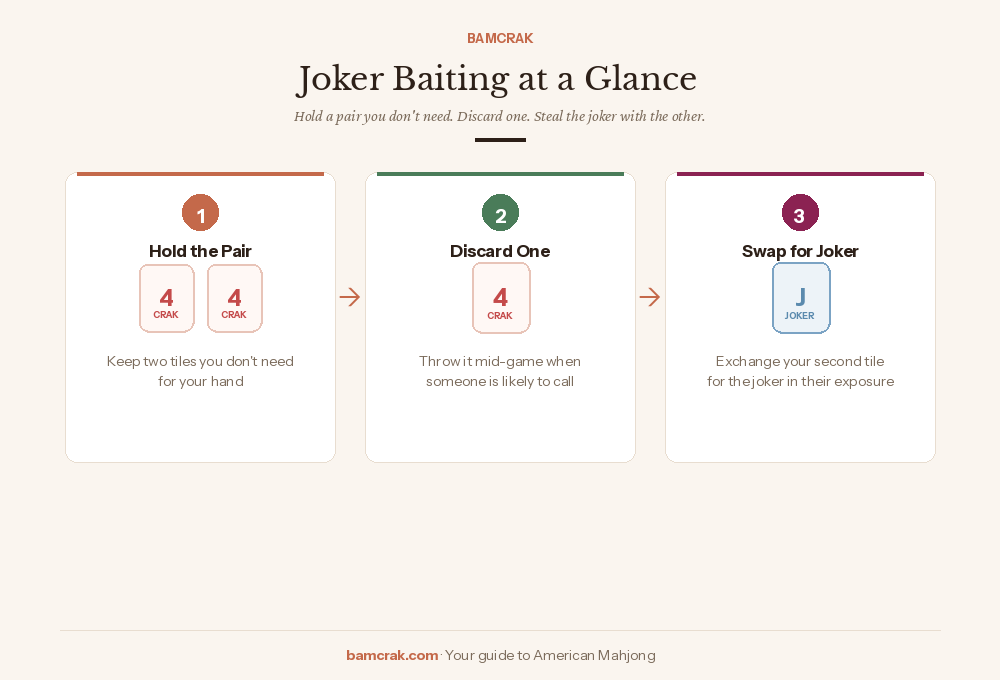The image size is (1000, 680).
Task: Click the italic subtitle about stealing the joker
Action: coord(499,116)
